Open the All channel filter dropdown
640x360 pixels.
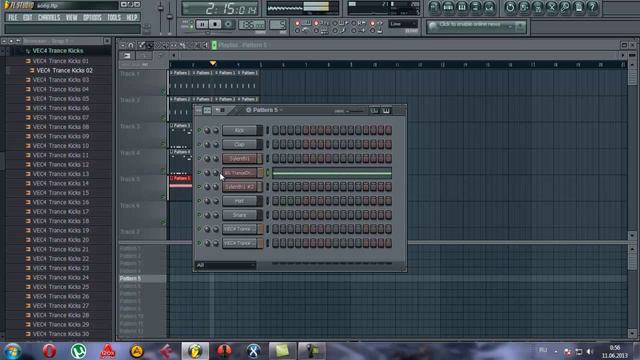(x=225, y=265)
